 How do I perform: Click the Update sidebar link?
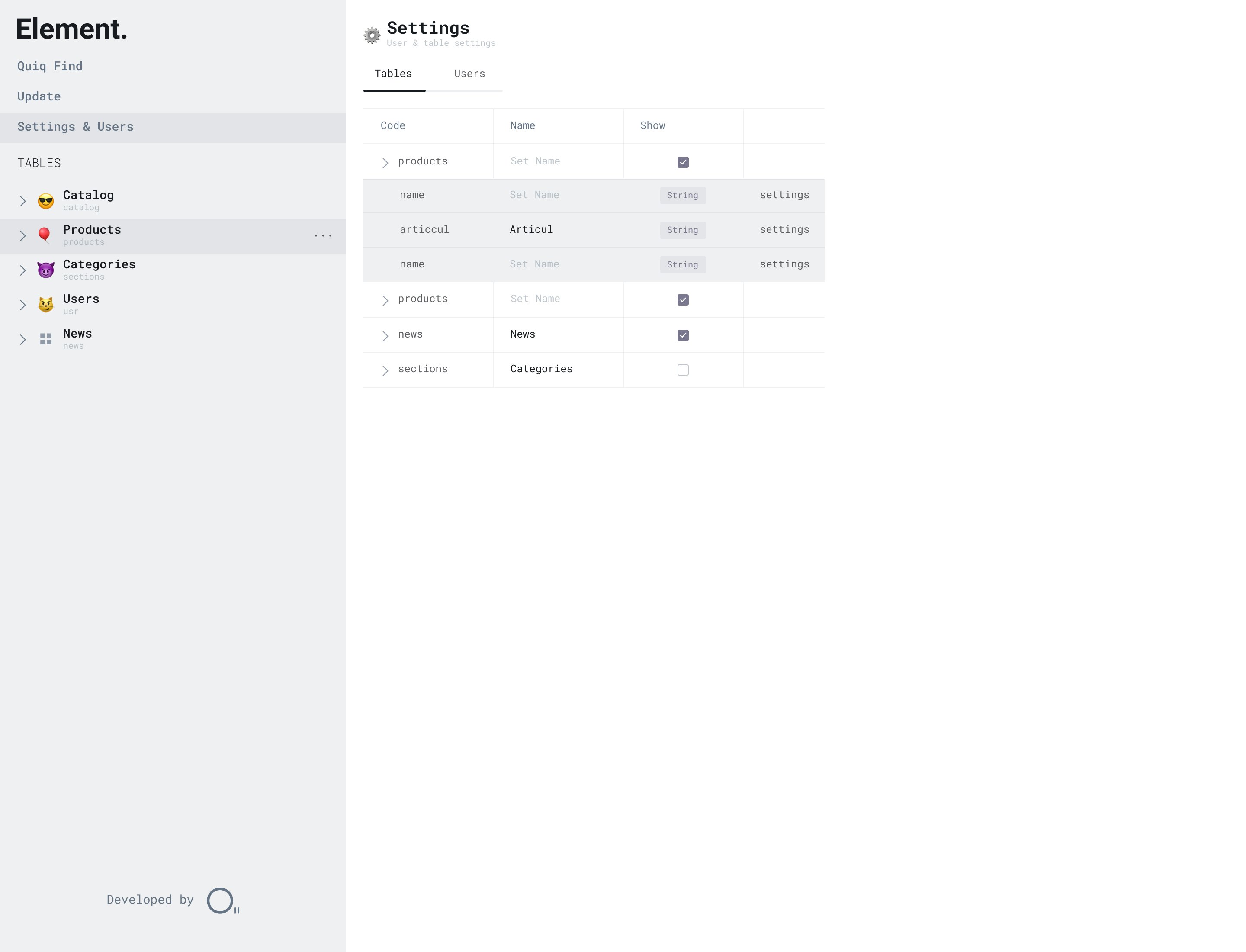coord(39,96)
